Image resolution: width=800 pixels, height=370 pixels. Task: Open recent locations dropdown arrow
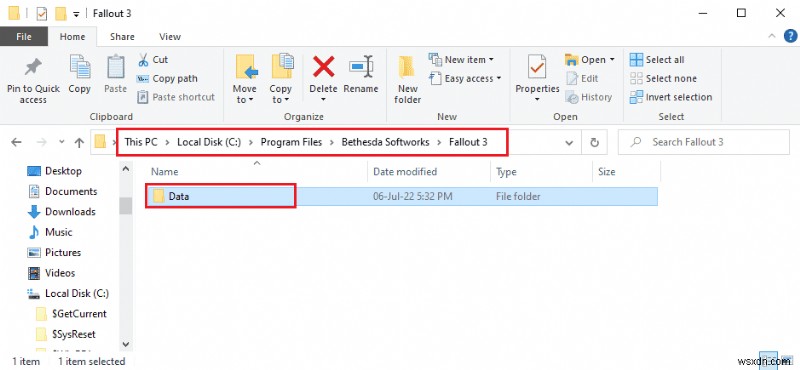[62, 142]
